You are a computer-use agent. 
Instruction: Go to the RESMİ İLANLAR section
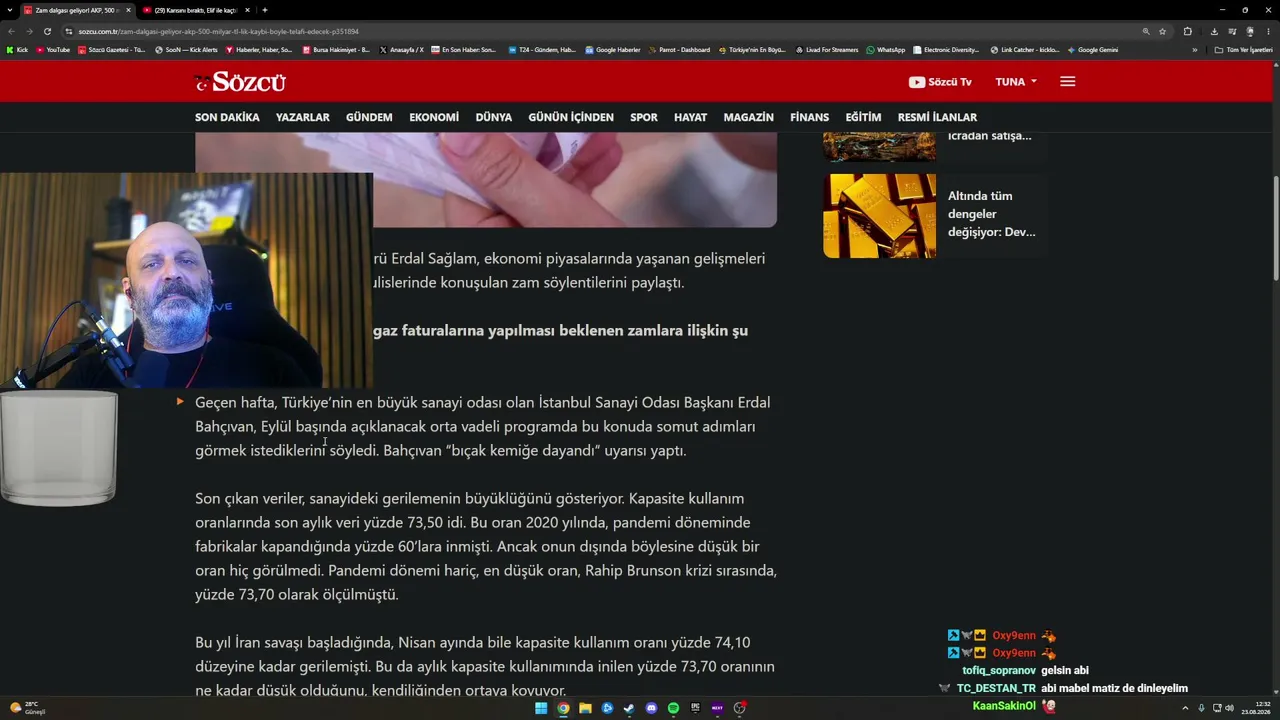point(937,117)
